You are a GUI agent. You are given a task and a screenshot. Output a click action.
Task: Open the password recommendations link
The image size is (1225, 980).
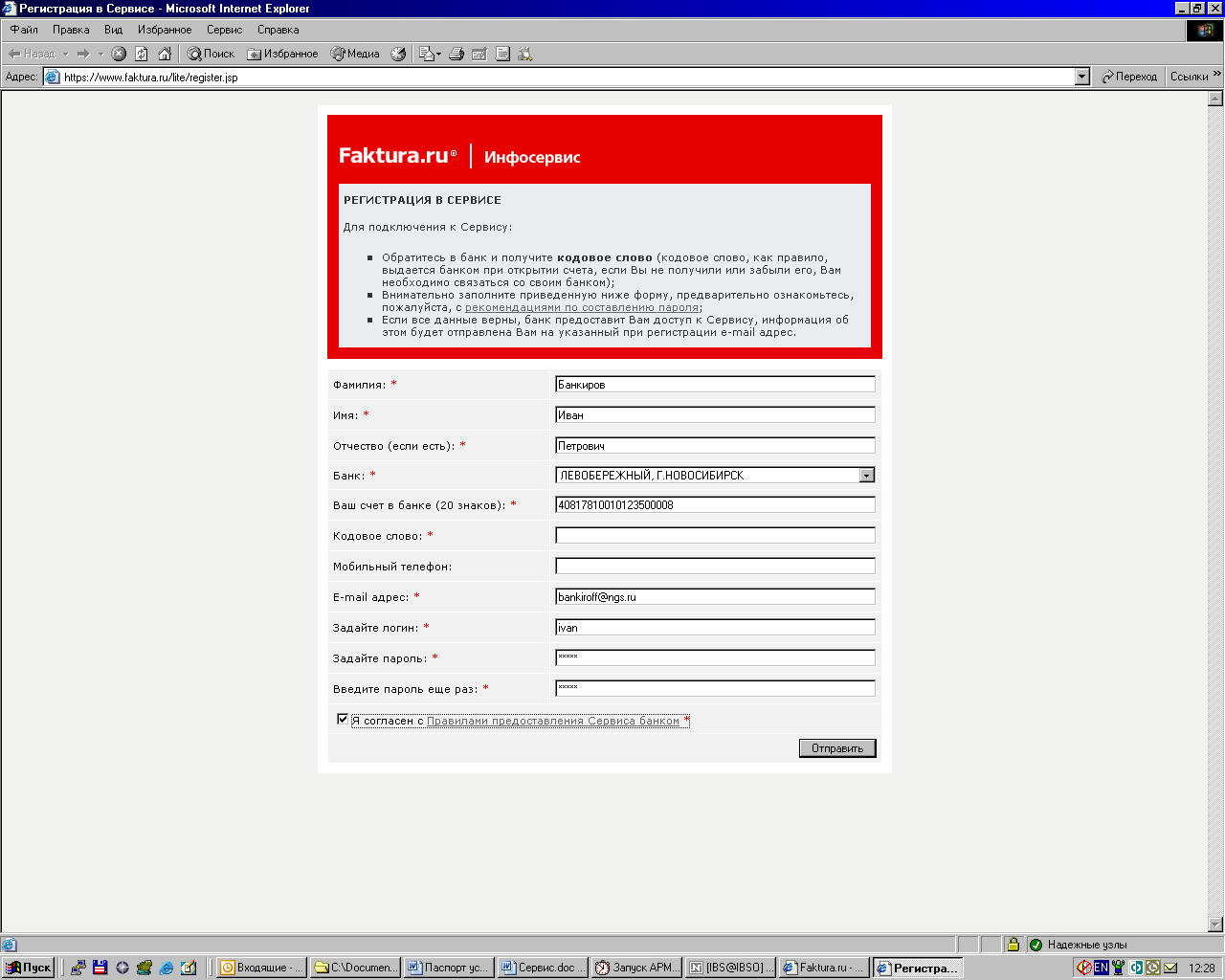coord(582,307)
